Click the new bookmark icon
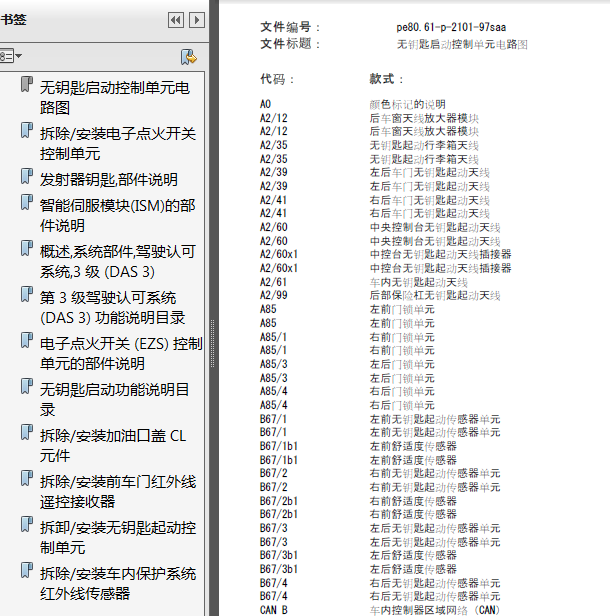This screenshot has width=610, height=616. (x=189, y=57)
